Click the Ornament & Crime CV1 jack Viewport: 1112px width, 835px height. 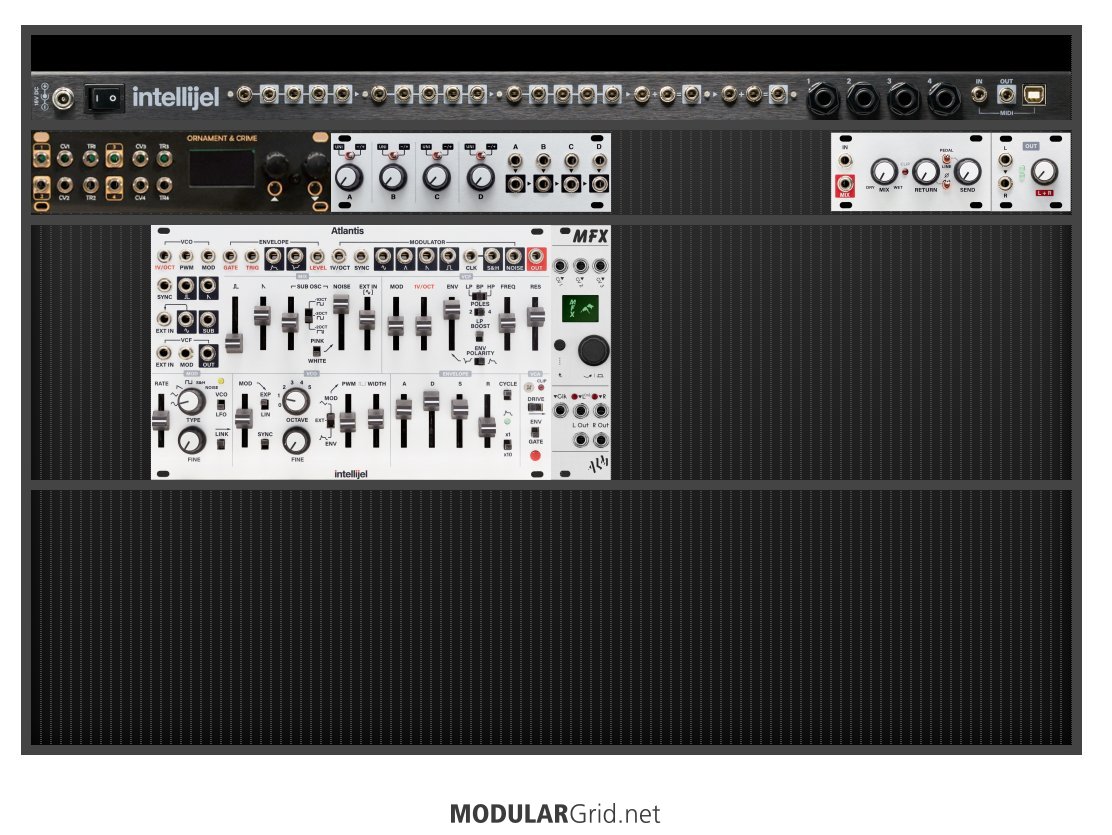coord(65,158)
